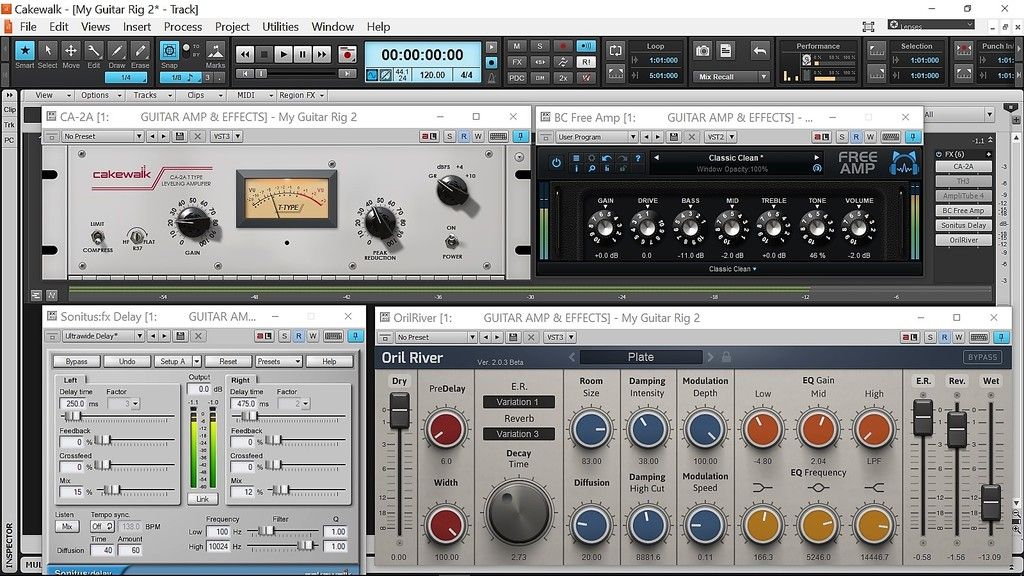Viewport: 1024px width, 576px height.
Task: Open the Project menu
Action: [x=231, y=26]
